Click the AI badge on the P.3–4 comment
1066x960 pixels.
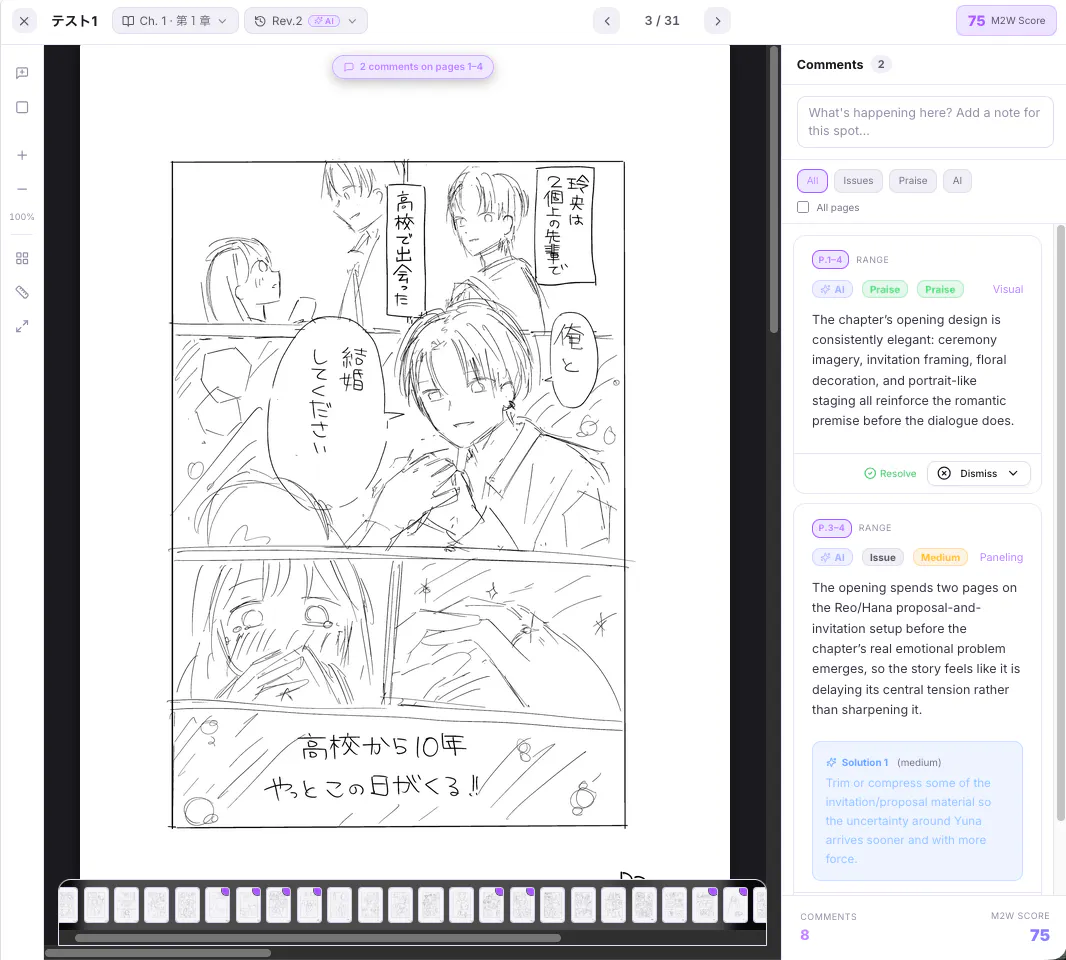click(x=832, y=558)
